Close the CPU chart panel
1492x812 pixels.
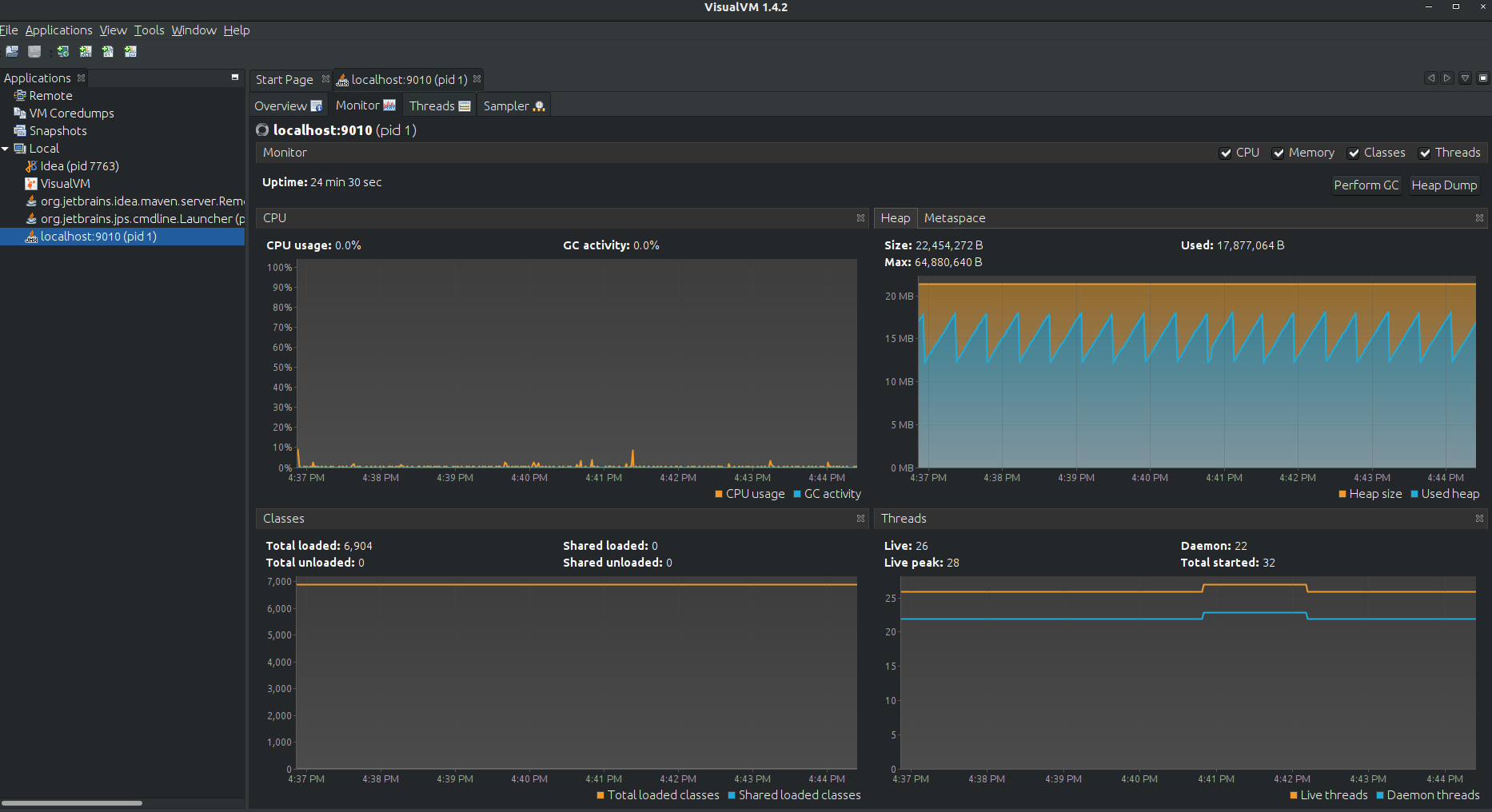coord(860,218)
